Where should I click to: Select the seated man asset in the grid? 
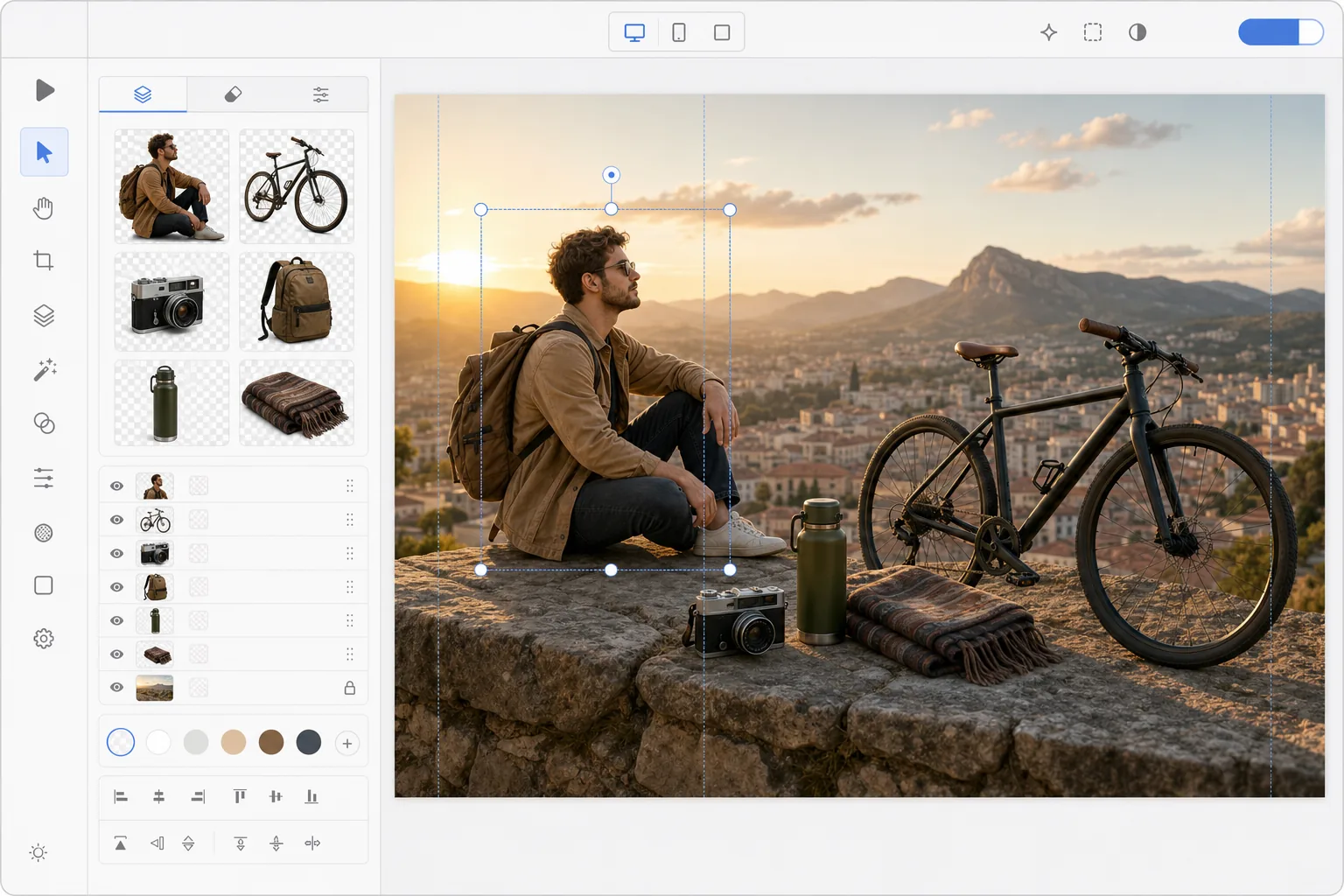(171, 185)
